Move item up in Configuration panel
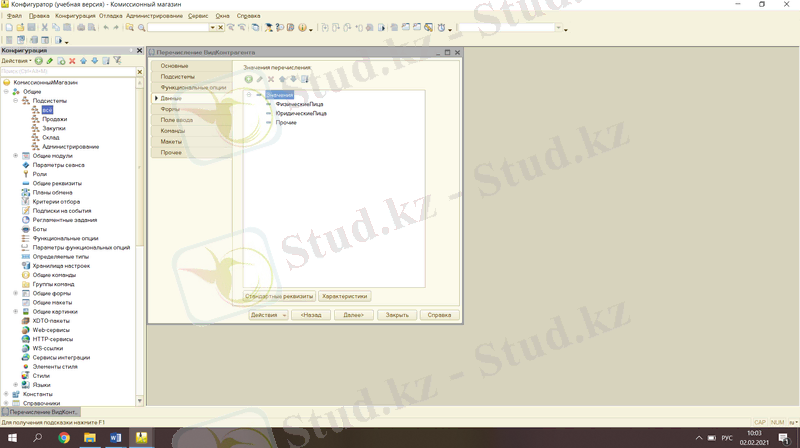Screen dimensions: 800x448 click(83, 61)
